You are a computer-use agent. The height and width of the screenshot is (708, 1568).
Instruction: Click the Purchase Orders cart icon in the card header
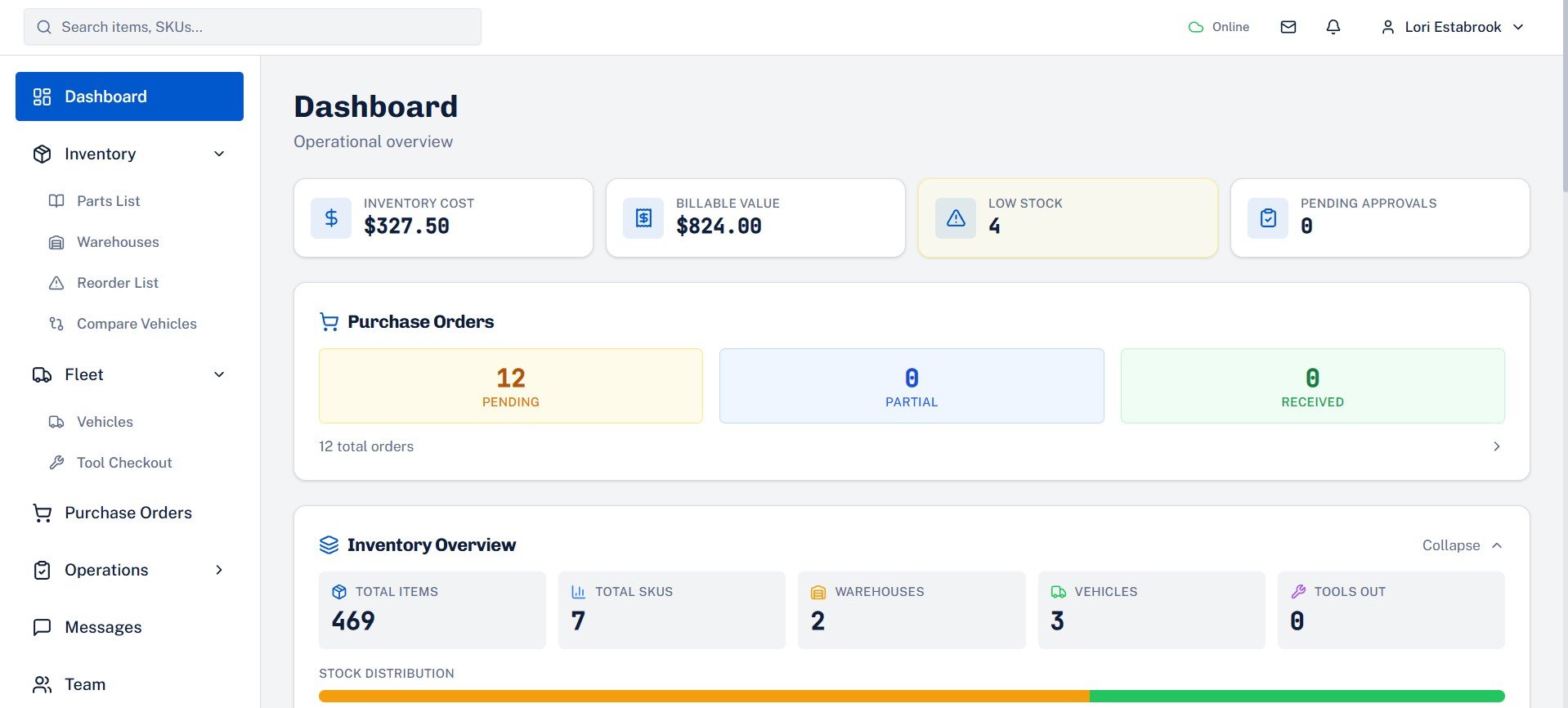329,322
